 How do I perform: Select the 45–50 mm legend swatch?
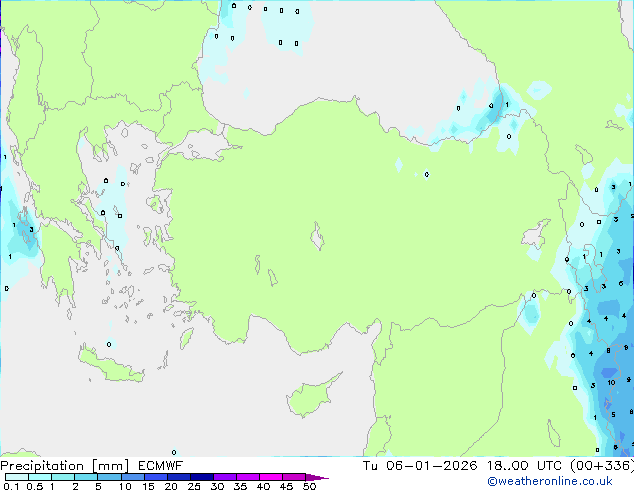click(294, 477)
